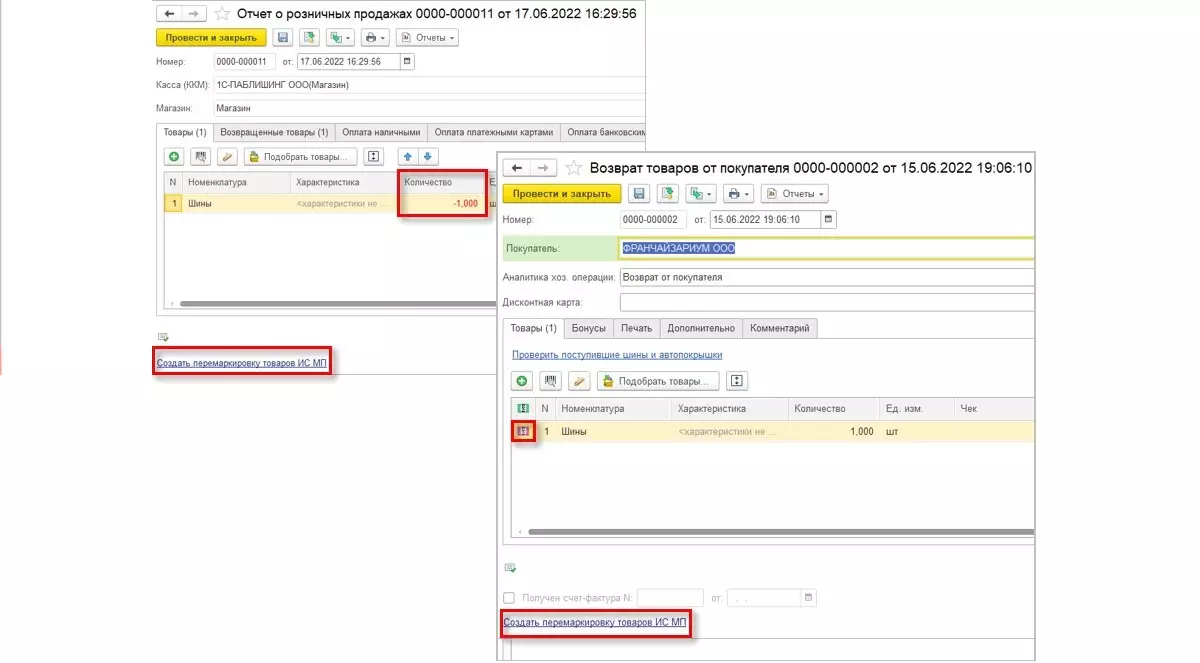Switch to the Бонусы tab
Viewport: 1200px width, 663px height.
click(589, 328)
